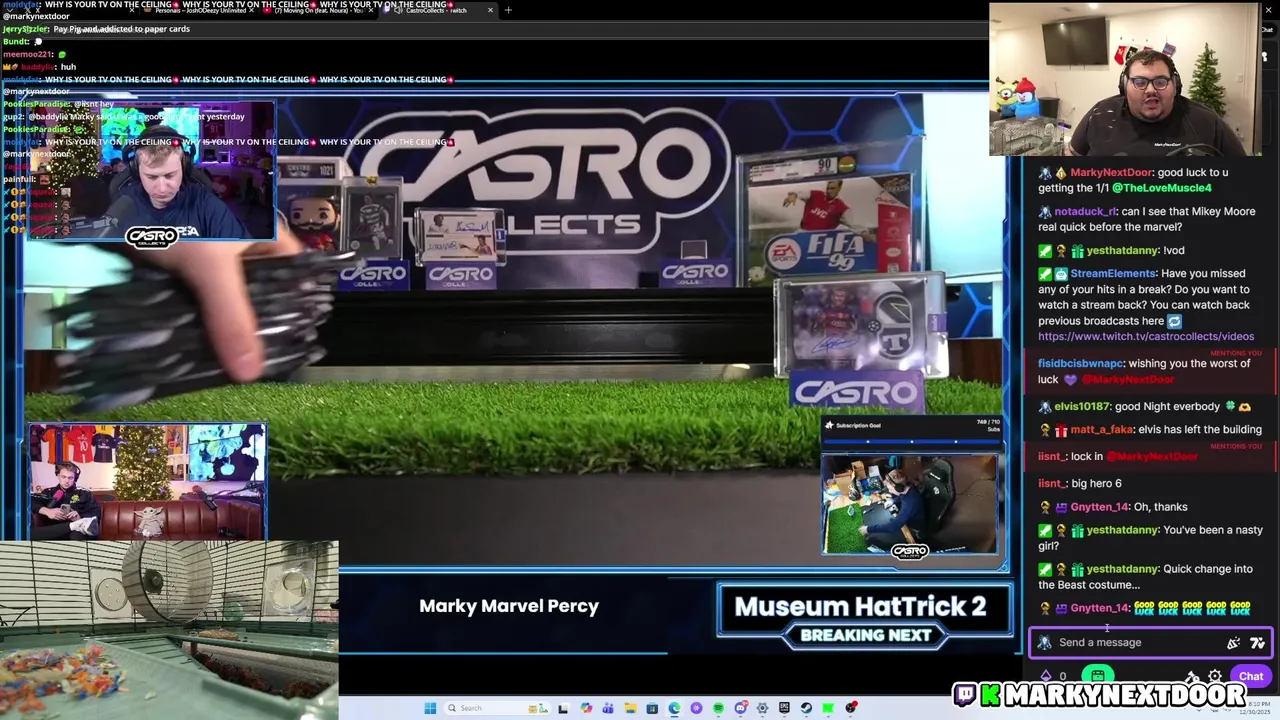Open the purple round app icon in taskbar
Image resolution: width=1280 pixels, height=720 pixels.
pos(696,708)
